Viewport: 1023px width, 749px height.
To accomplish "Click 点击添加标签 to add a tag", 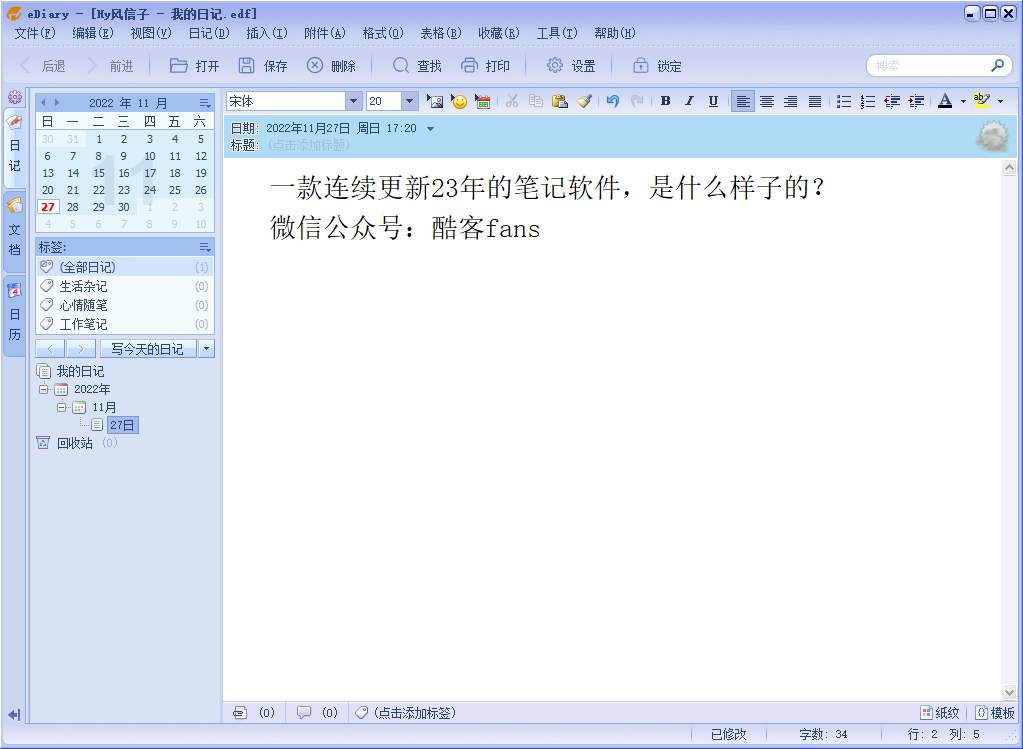I will pos(414,713).
